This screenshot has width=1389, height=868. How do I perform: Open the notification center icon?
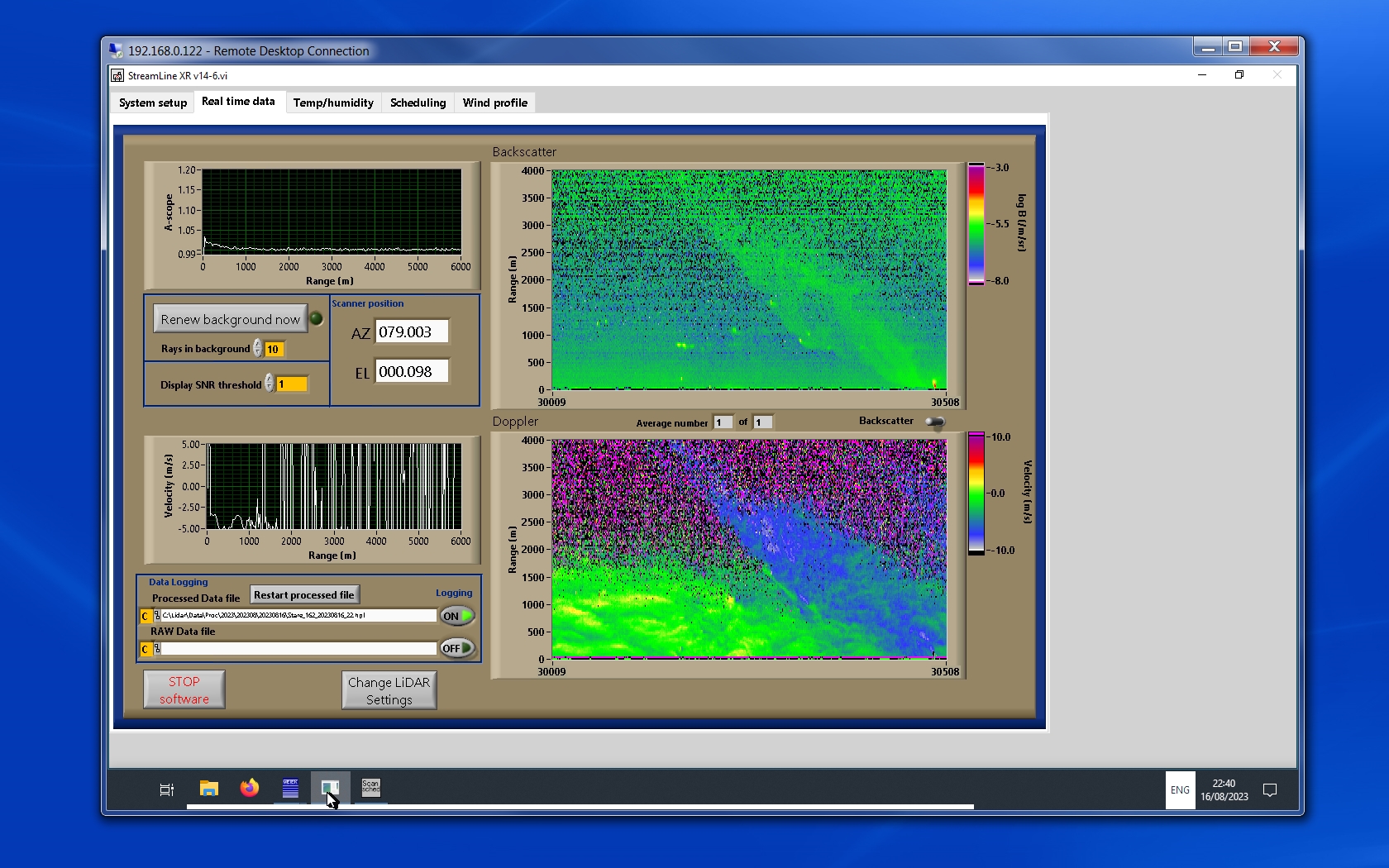click(1270, 790)
